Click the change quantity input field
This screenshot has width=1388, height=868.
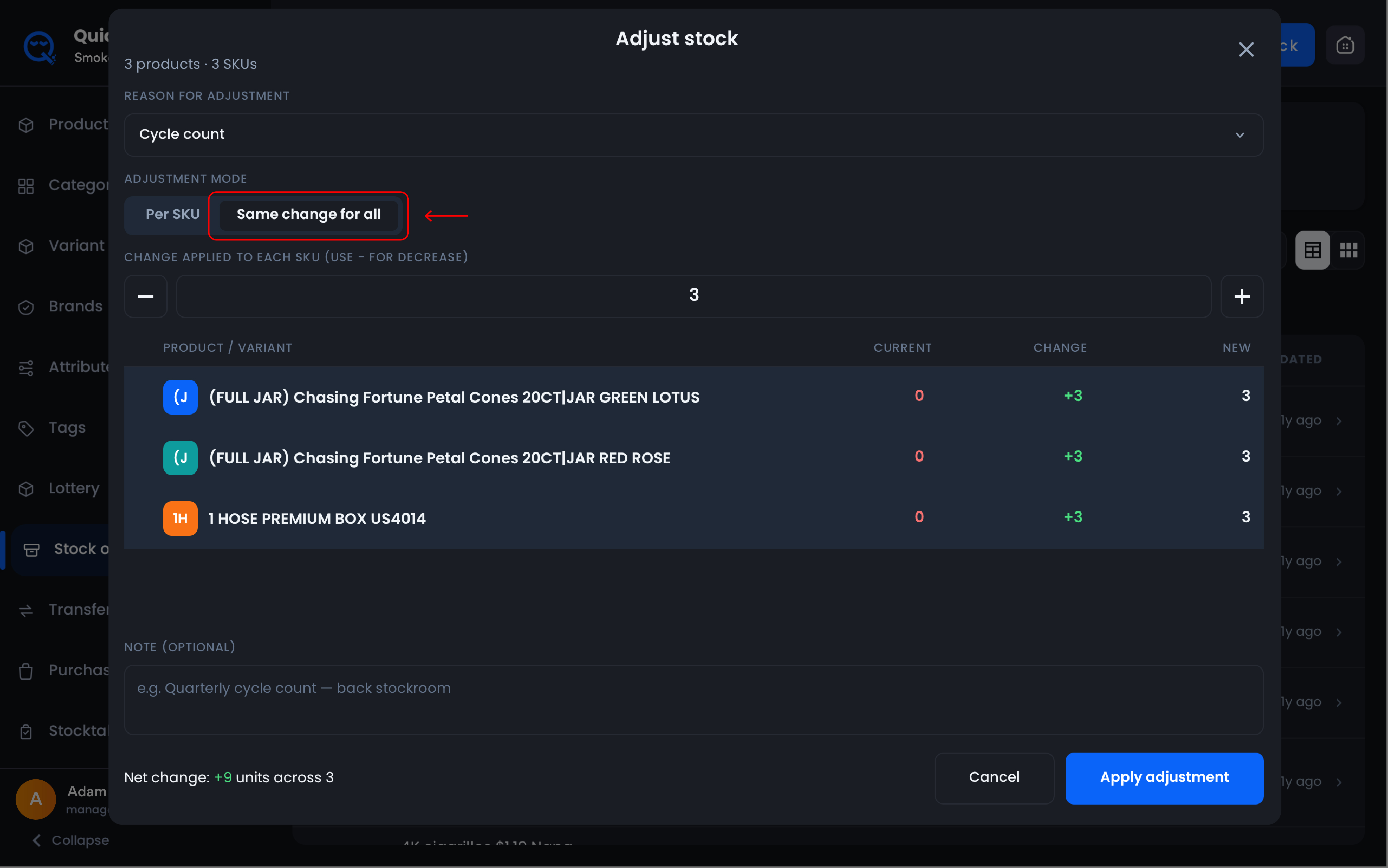(693, 296)
